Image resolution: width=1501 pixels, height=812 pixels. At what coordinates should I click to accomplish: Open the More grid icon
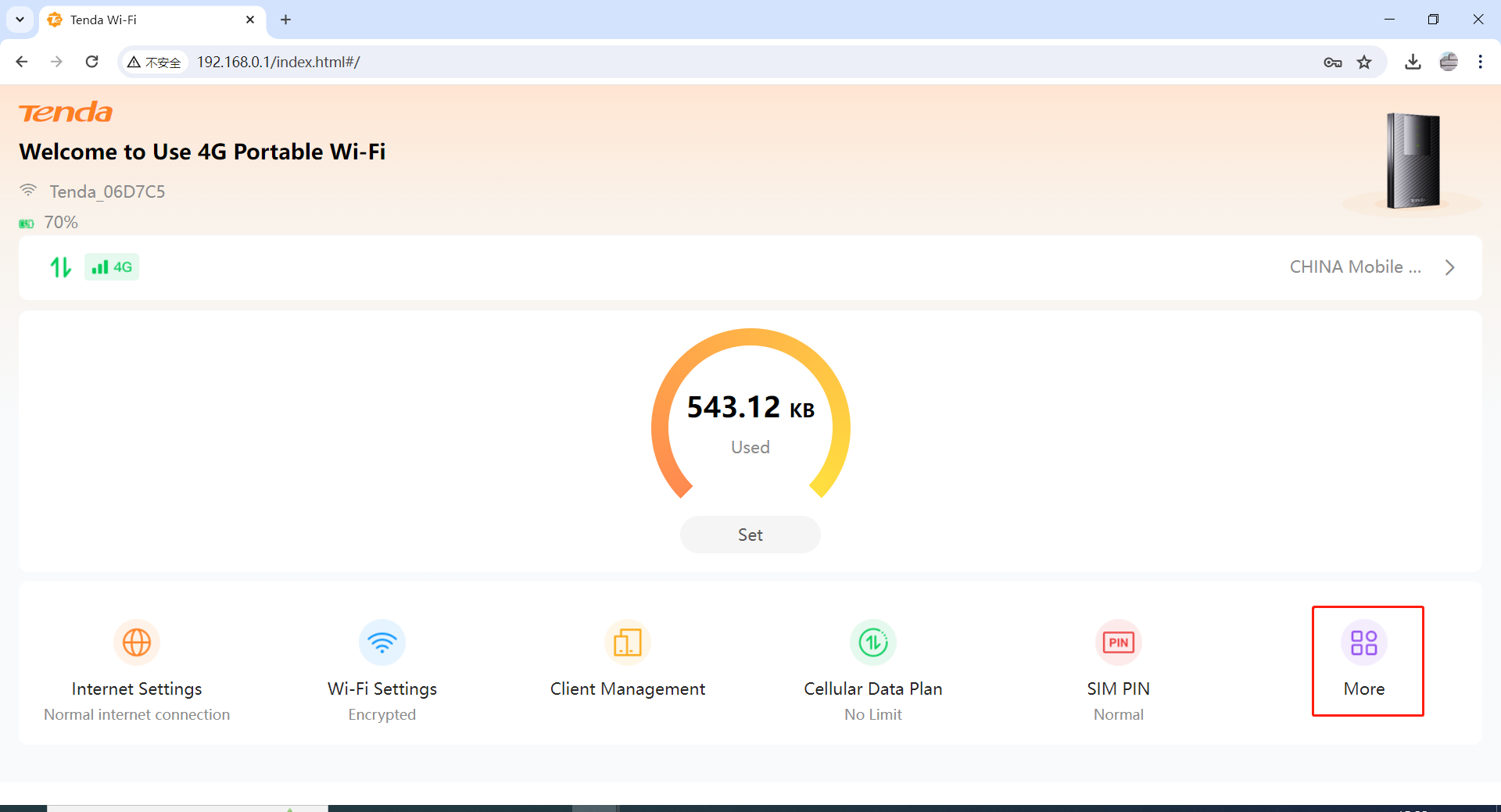point(1363,642)
